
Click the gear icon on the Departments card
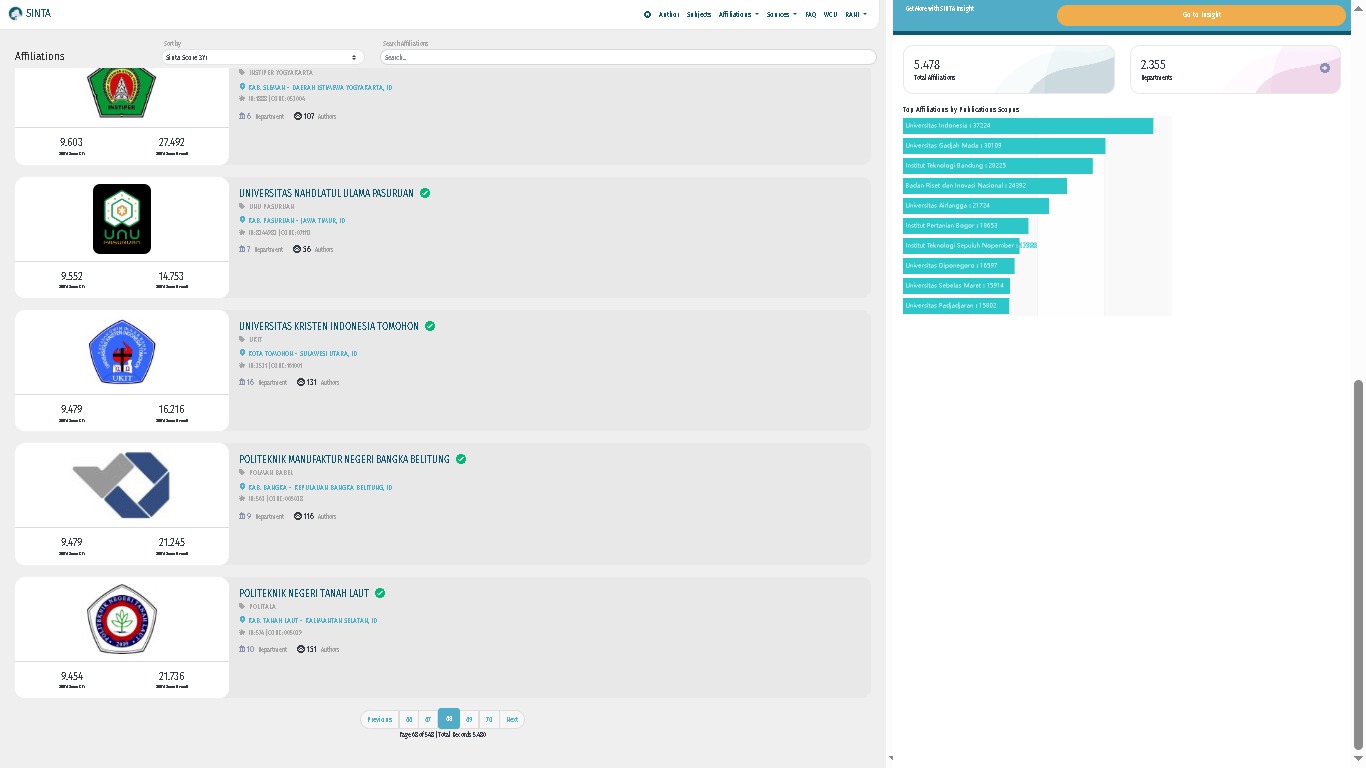(x=1325, y=68)
